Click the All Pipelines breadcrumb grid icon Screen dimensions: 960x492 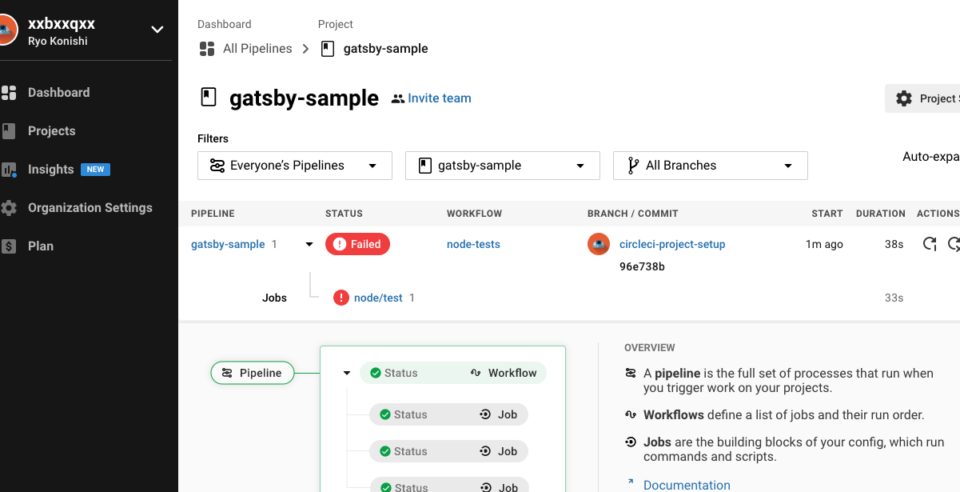[207, 49]
